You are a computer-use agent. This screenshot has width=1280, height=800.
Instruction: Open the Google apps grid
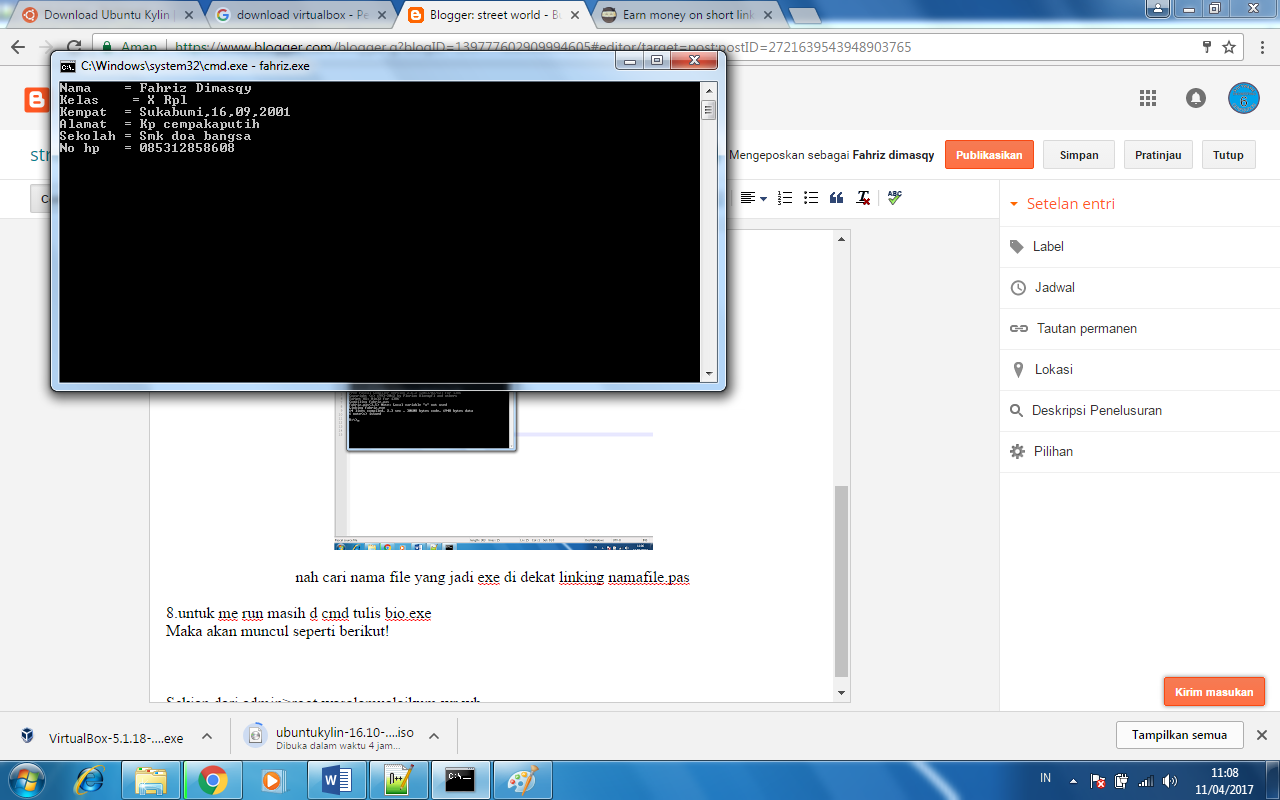tap(1147, 98)
